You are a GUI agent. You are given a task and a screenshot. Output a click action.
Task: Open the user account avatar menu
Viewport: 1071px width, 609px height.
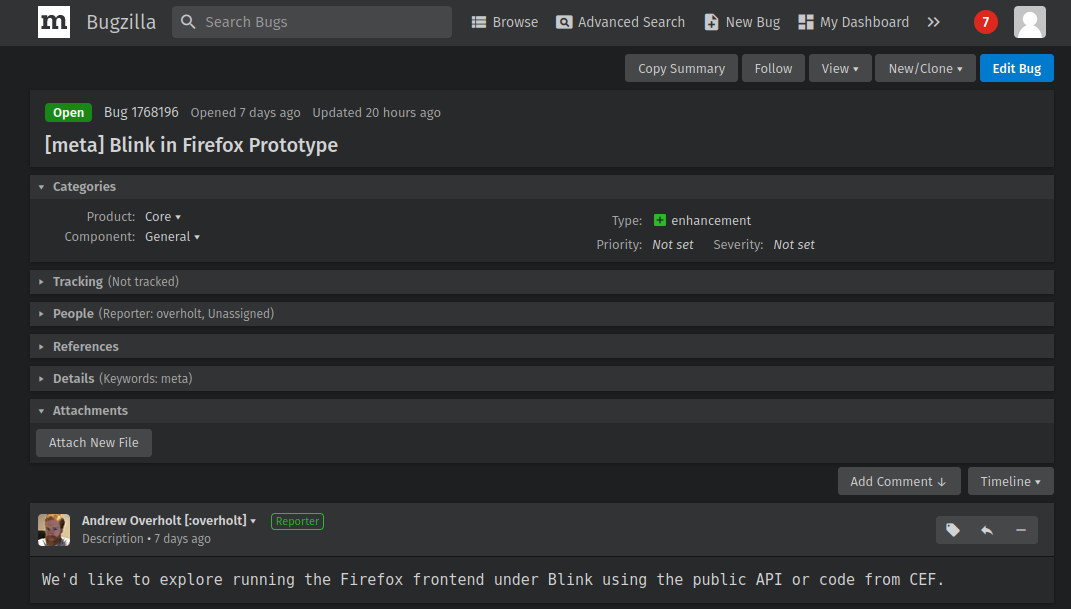pyautogui.click(x=1029, y=22)
